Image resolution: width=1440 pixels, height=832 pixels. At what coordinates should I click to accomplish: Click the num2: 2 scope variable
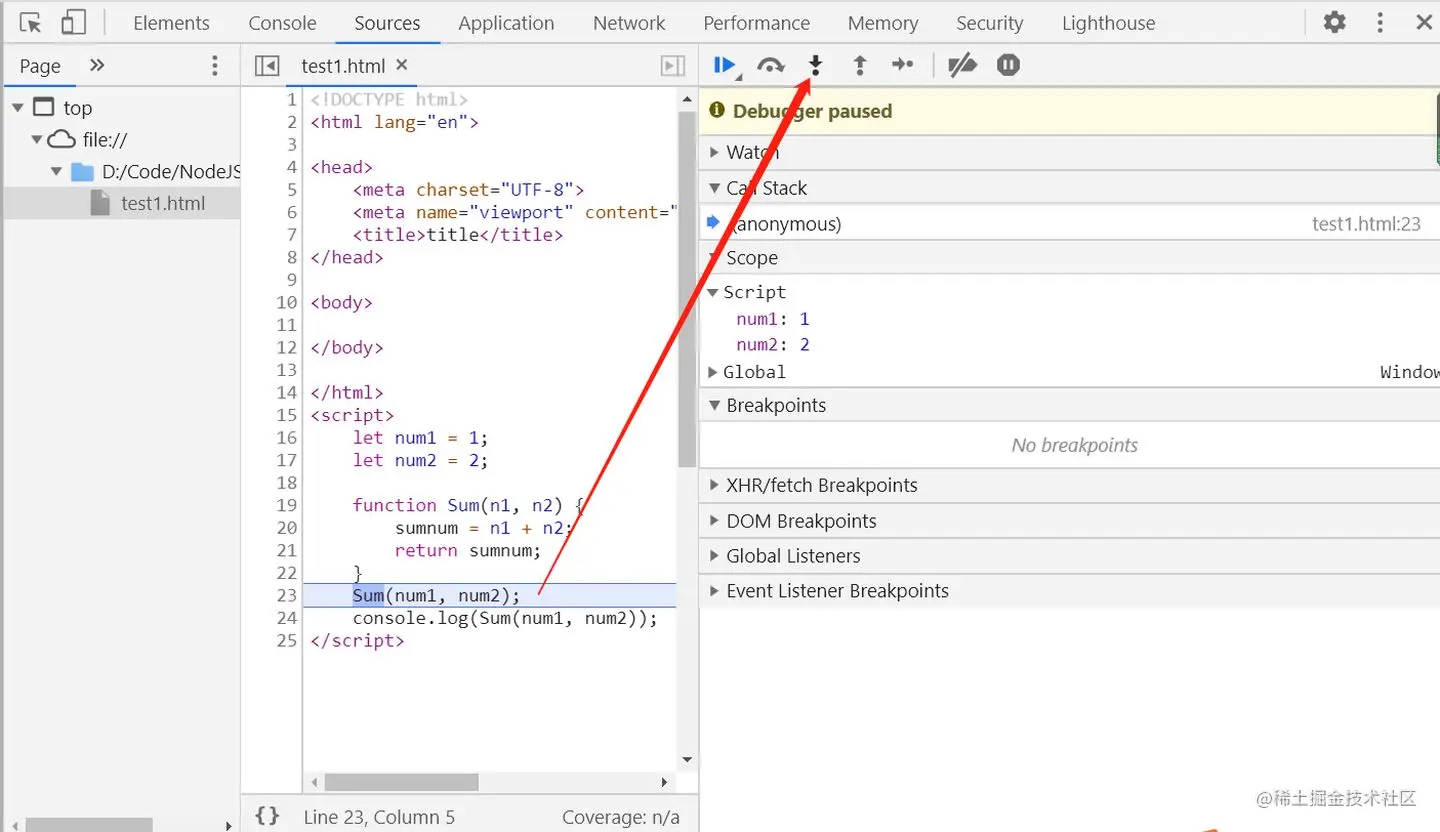click(773, 345)
